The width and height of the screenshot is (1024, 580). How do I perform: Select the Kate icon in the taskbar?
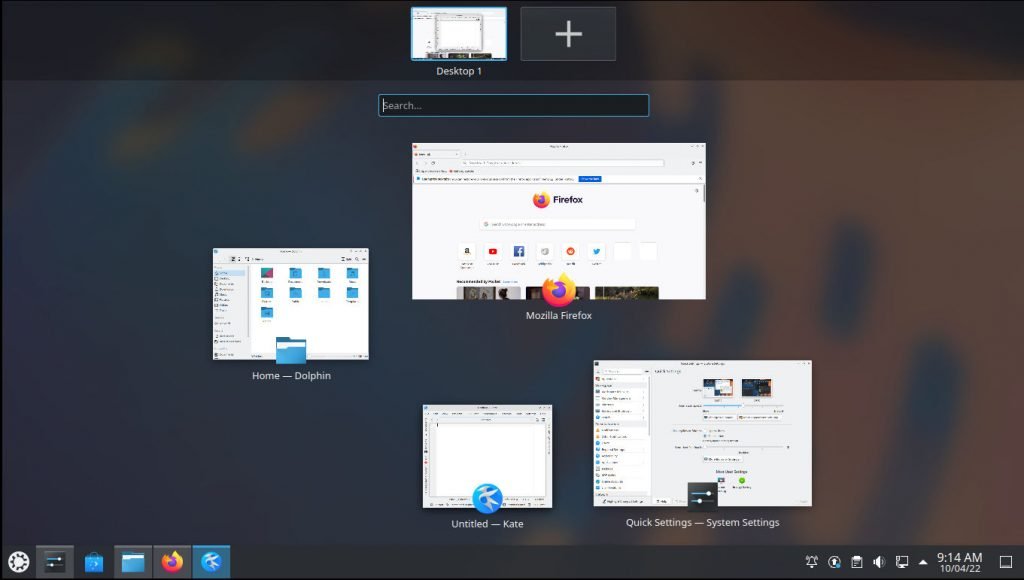tap(211, 561)
